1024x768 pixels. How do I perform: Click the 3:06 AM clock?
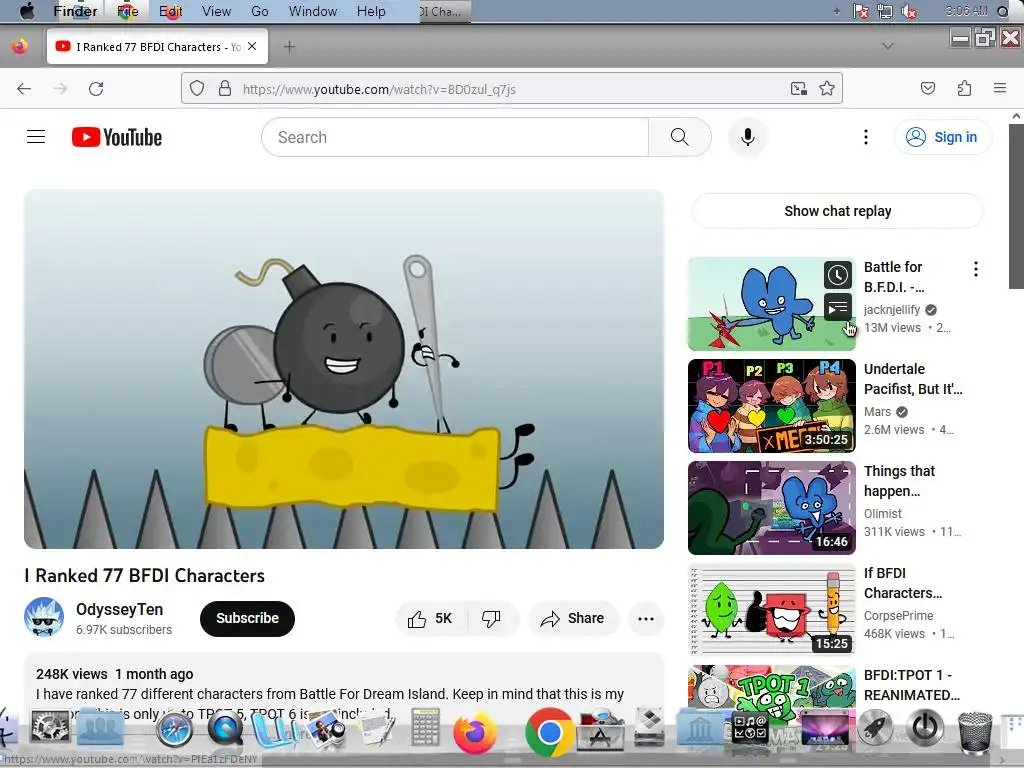(x=966, y=11)
